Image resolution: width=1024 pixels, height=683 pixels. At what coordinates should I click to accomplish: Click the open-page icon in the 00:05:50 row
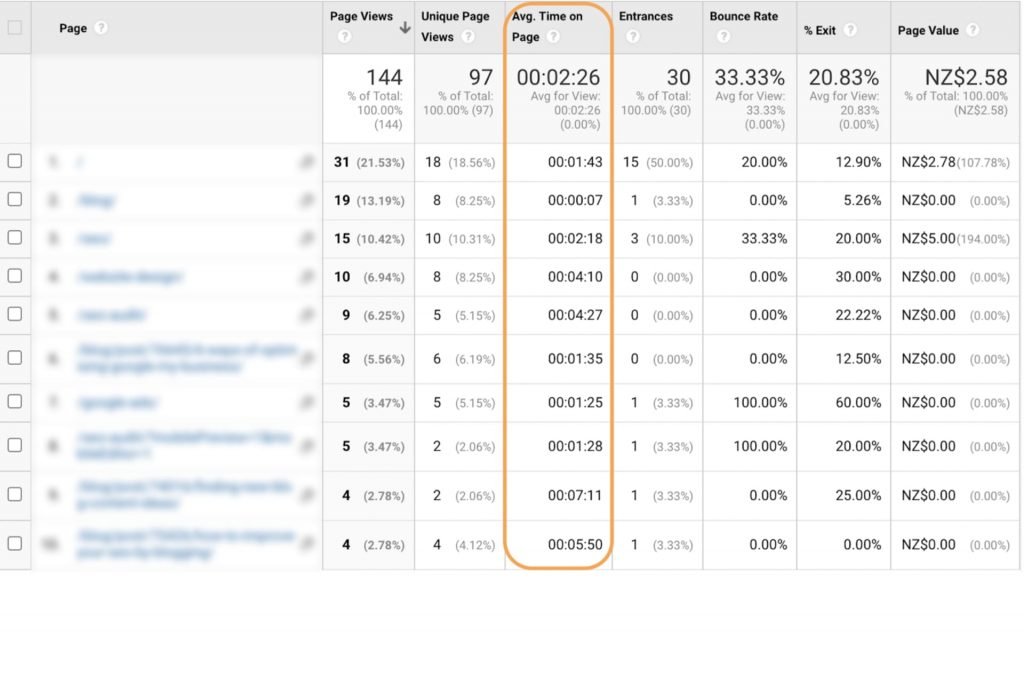tap(306, 544)
